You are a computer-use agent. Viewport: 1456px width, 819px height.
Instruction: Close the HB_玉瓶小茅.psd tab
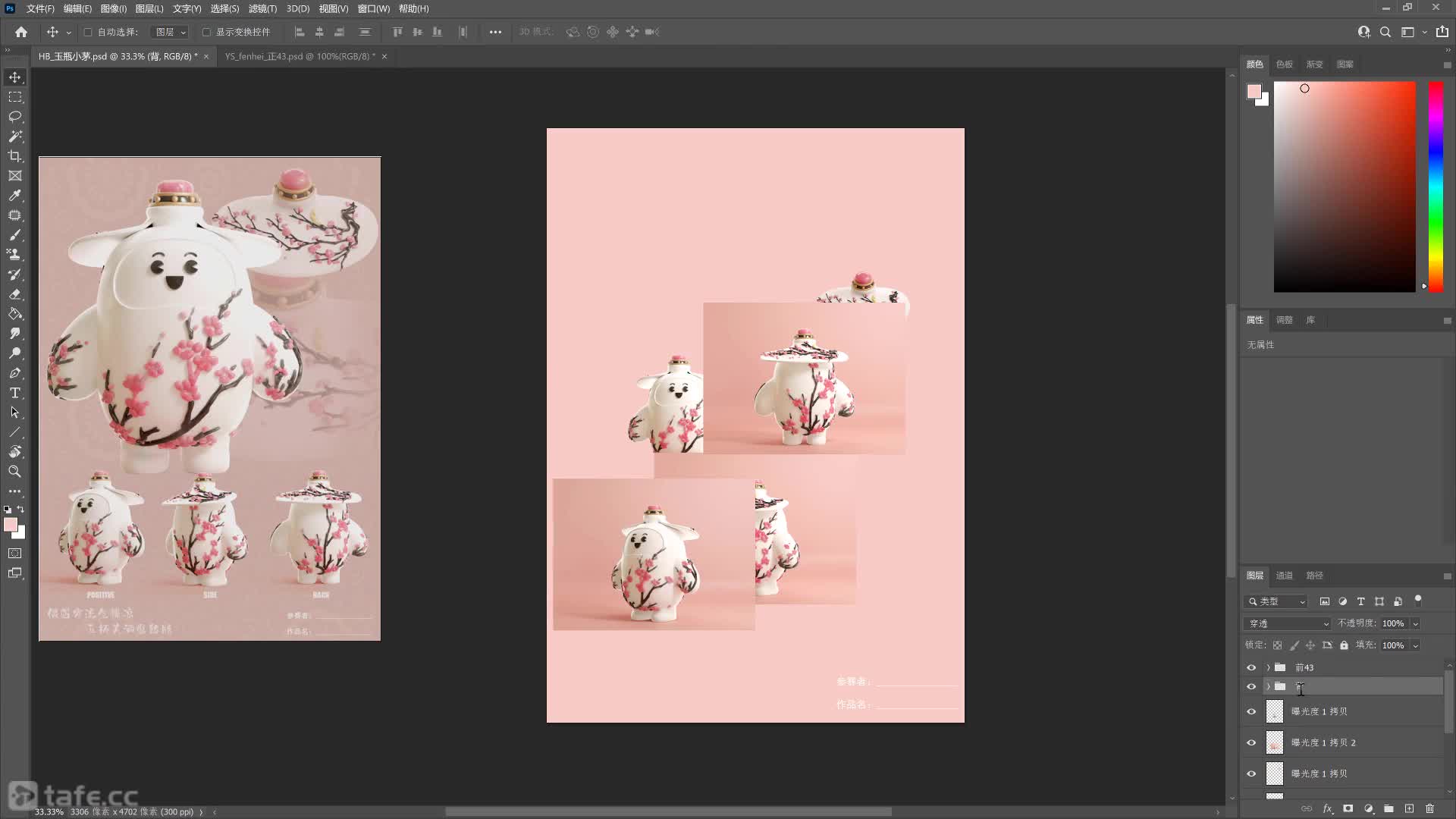point(206,56)
